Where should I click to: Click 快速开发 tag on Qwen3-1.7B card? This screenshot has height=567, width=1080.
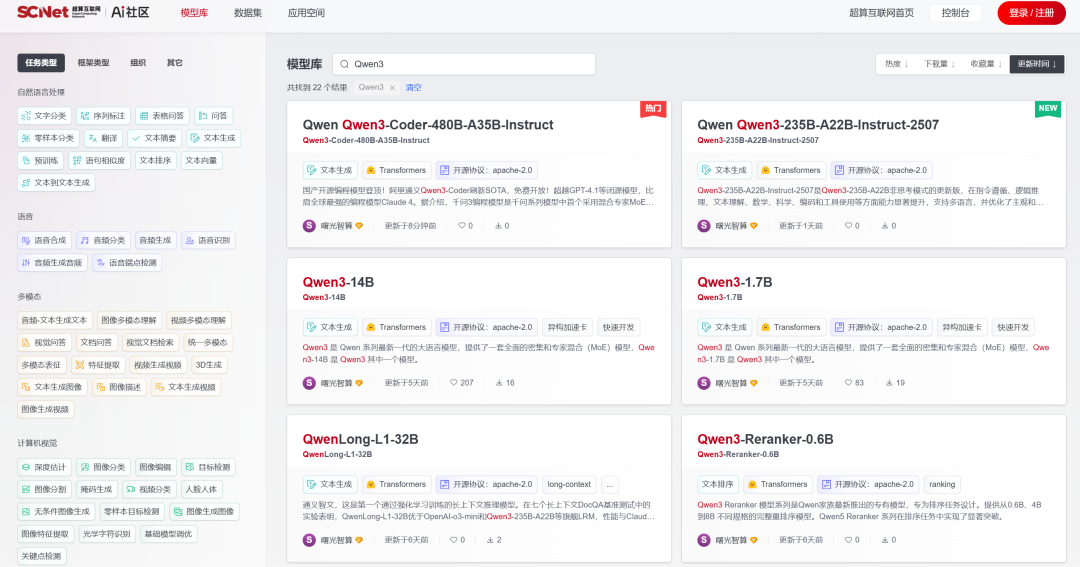[1012, 327]
